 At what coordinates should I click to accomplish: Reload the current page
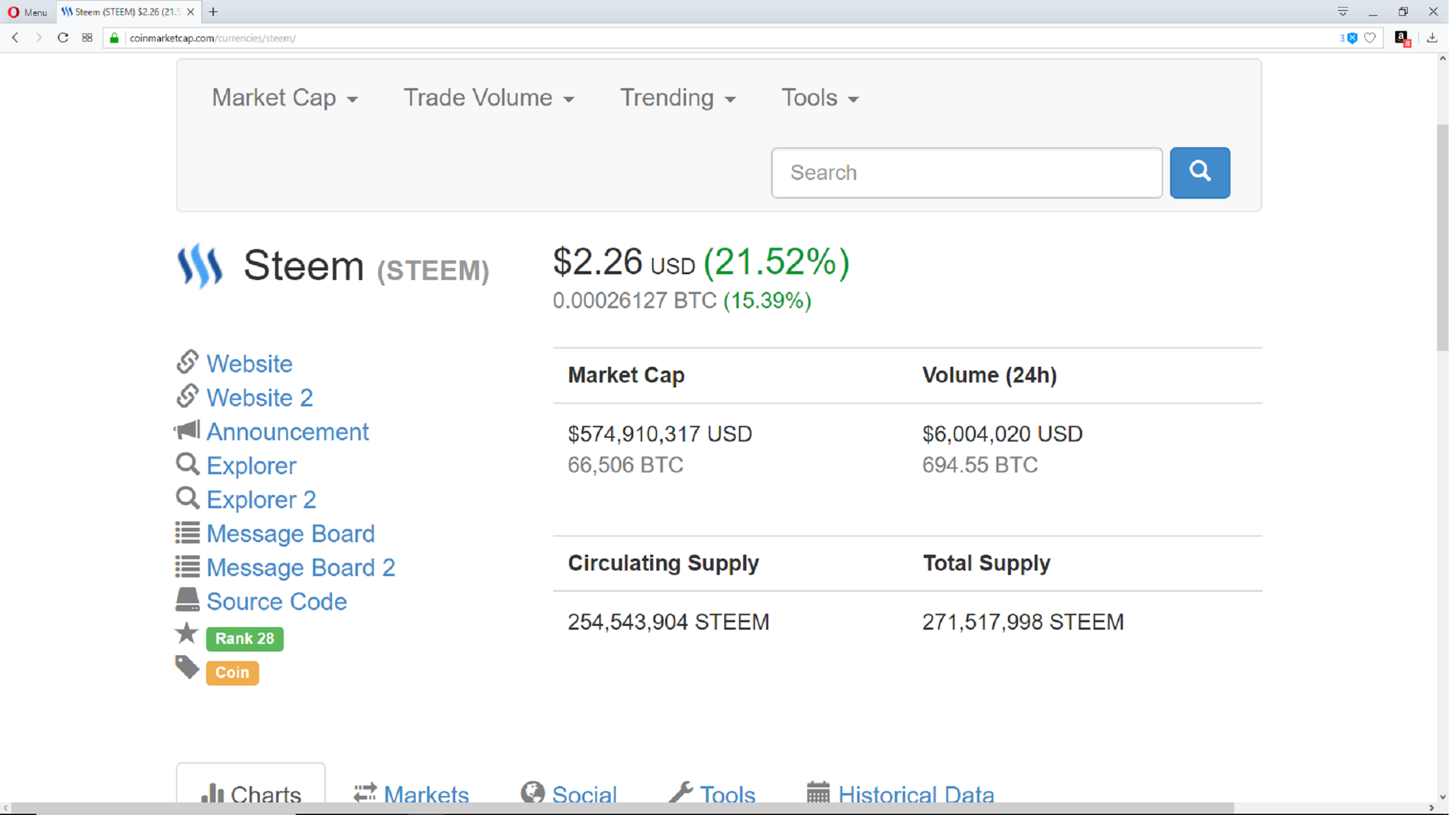tap(63, 38)
